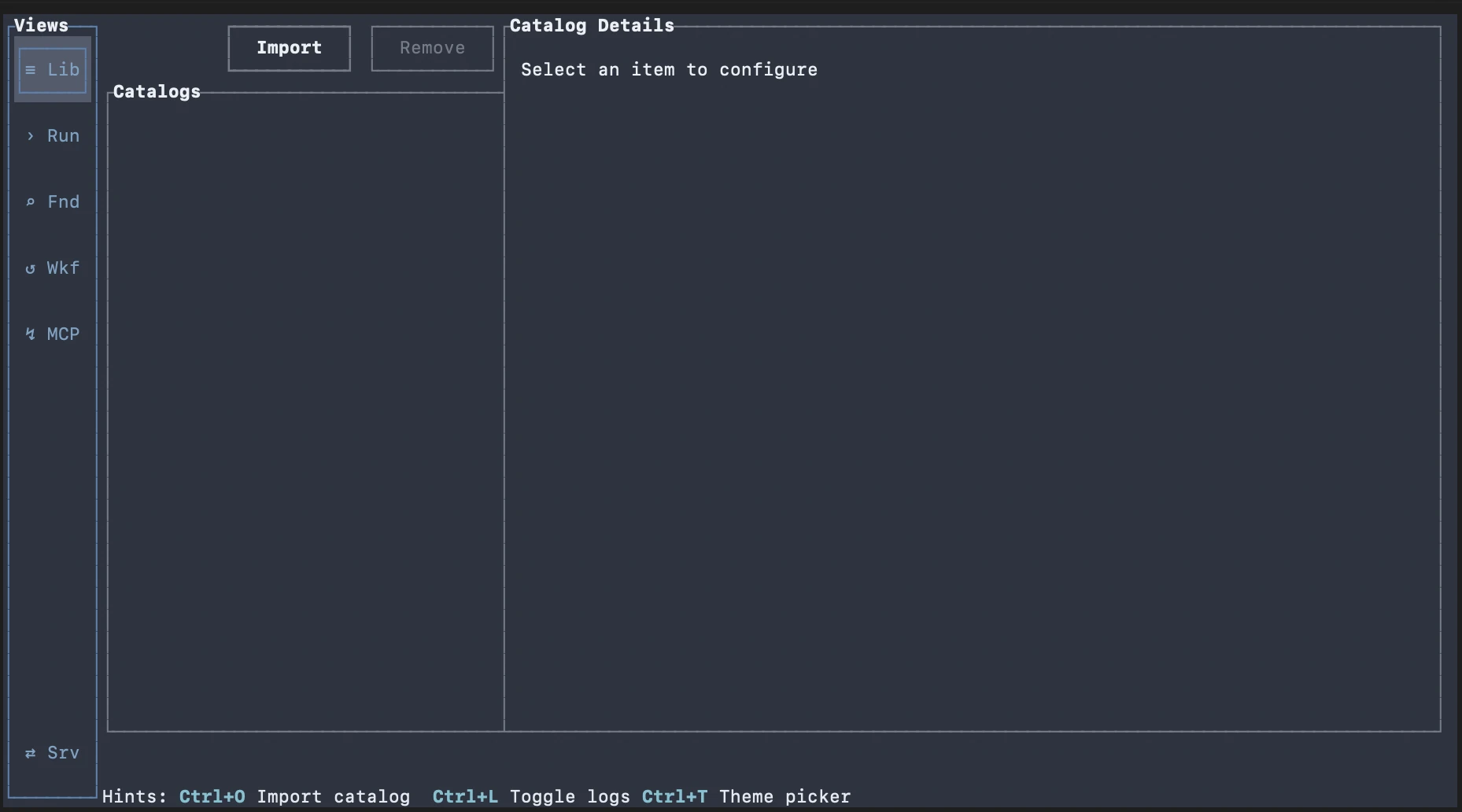Click the hamburger icon on the Lib entry

click(x=31, y=70)
